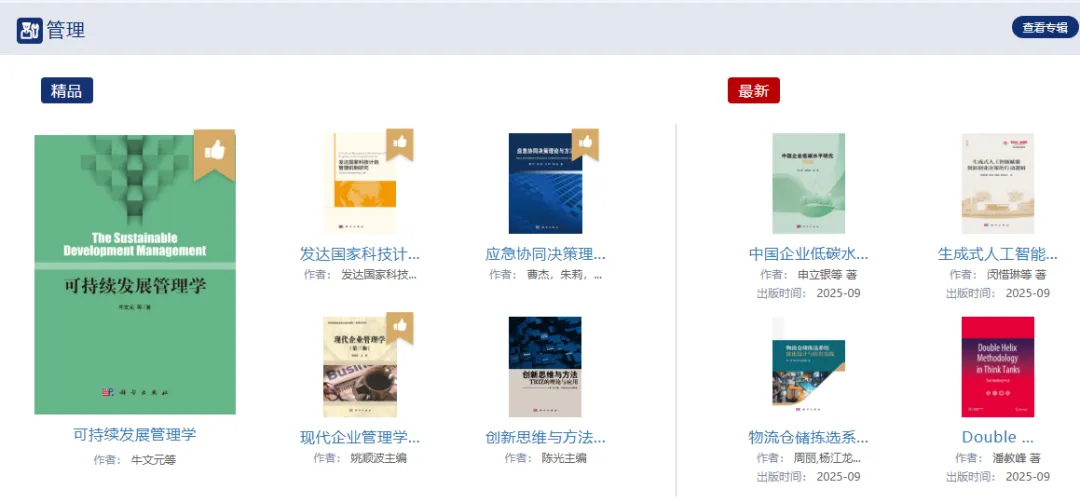Click the 生成式人工智能 book cover thumbnail
Image resolution: width=1080 pixels, height=503 pixels.
998,184
